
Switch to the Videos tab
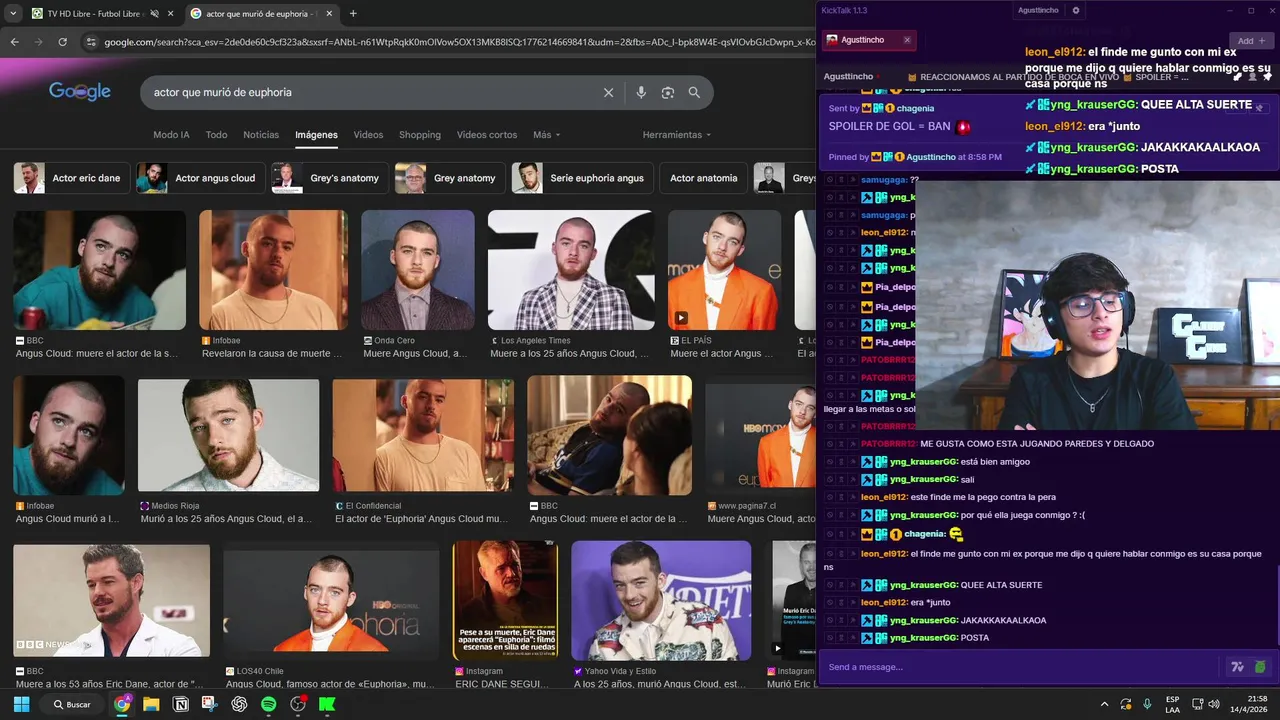click(368, 135)
